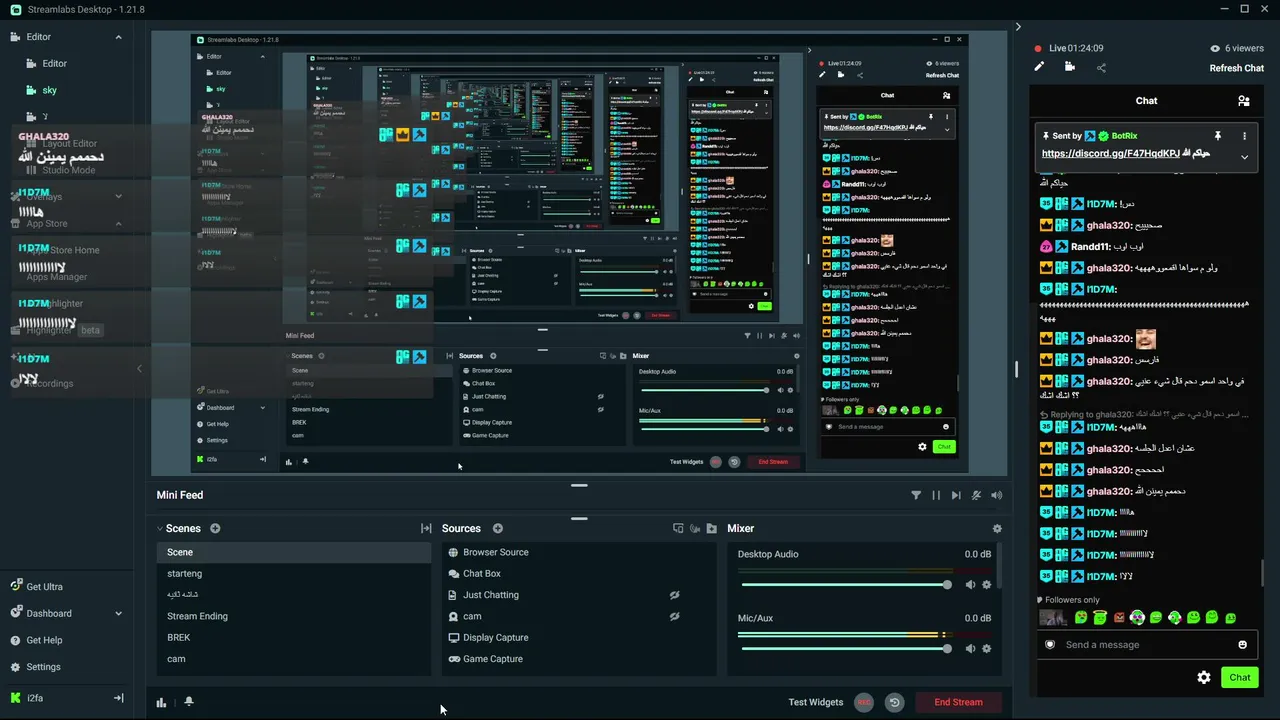Screen dimensions: 1280x720
Task: Open the chat community users icon
Action: pos(1243,101)
